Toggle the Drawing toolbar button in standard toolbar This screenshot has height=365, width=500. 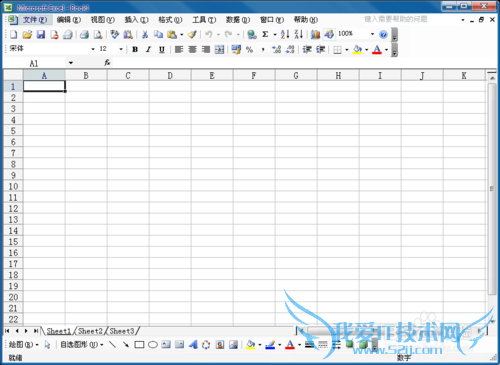point(329,34)
